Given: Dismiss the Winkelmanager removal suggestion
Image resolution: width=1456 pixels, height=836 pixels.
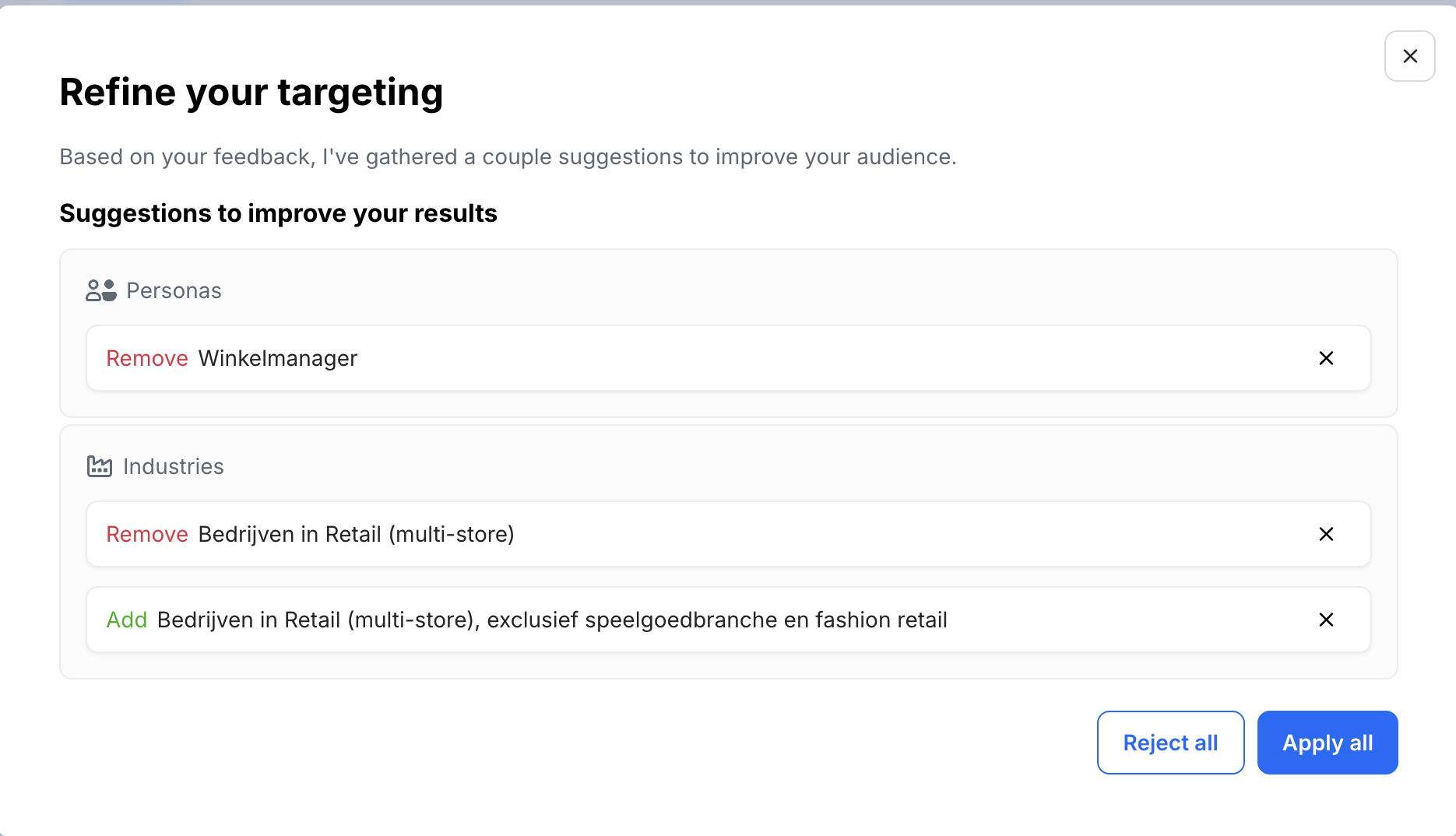Looking at the screenshot, I should [x=1326, y=358].
